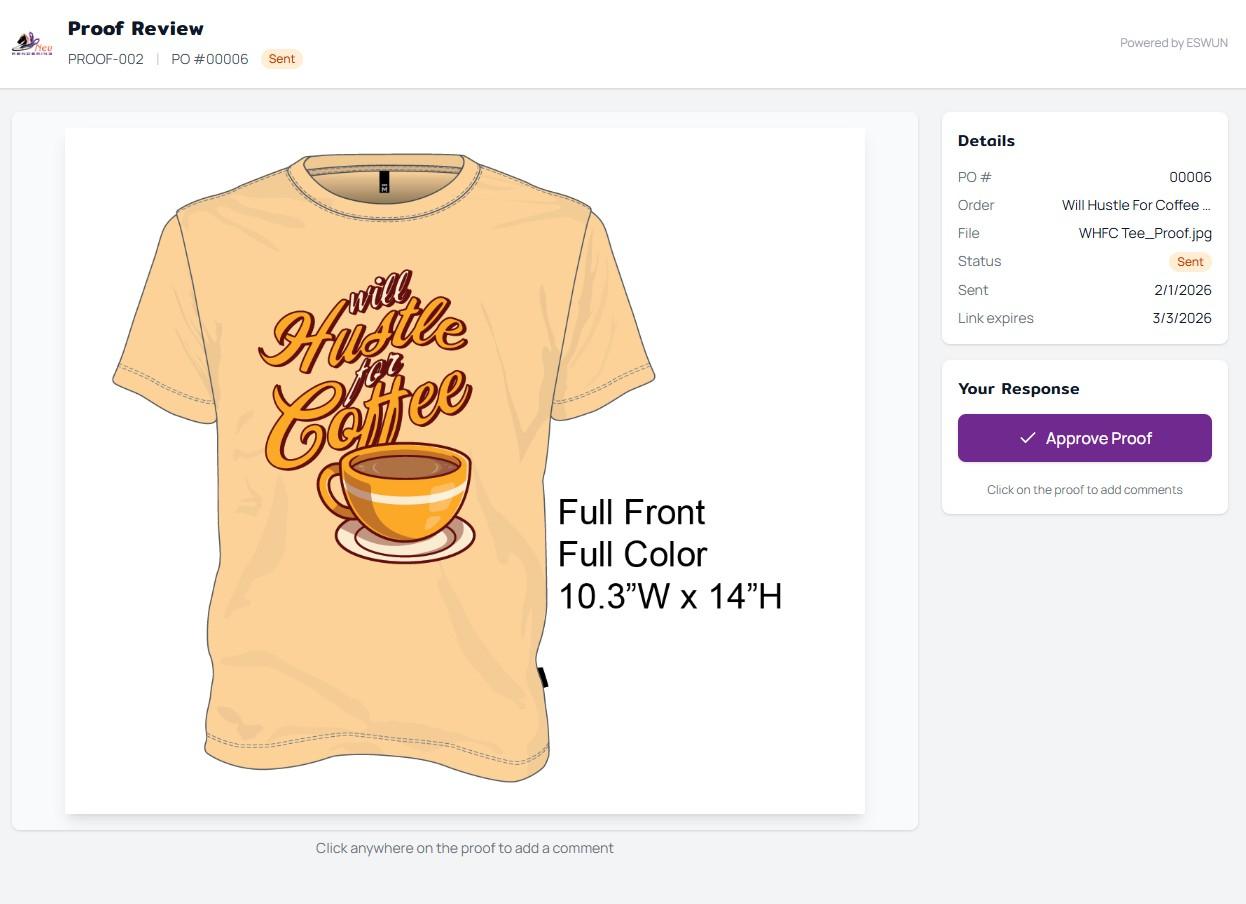Click the Powered by ESWUN link
This screenshot has height=904, width=1246.
point(1173,43)
